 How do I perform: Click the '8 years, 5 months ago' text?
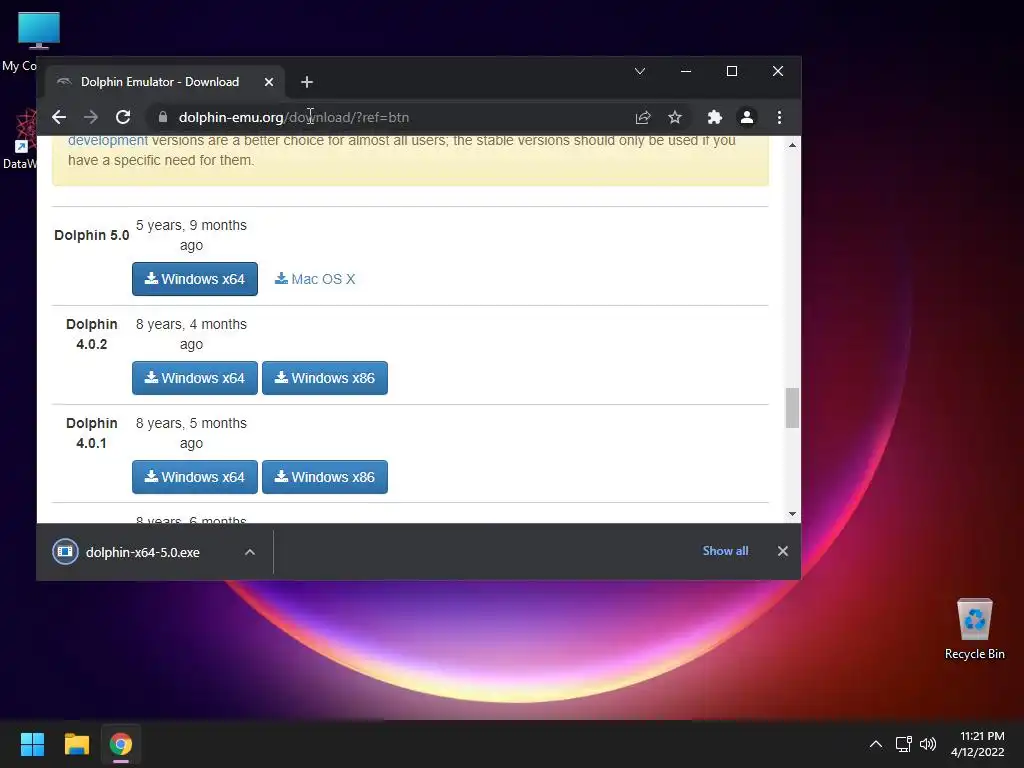191,433
